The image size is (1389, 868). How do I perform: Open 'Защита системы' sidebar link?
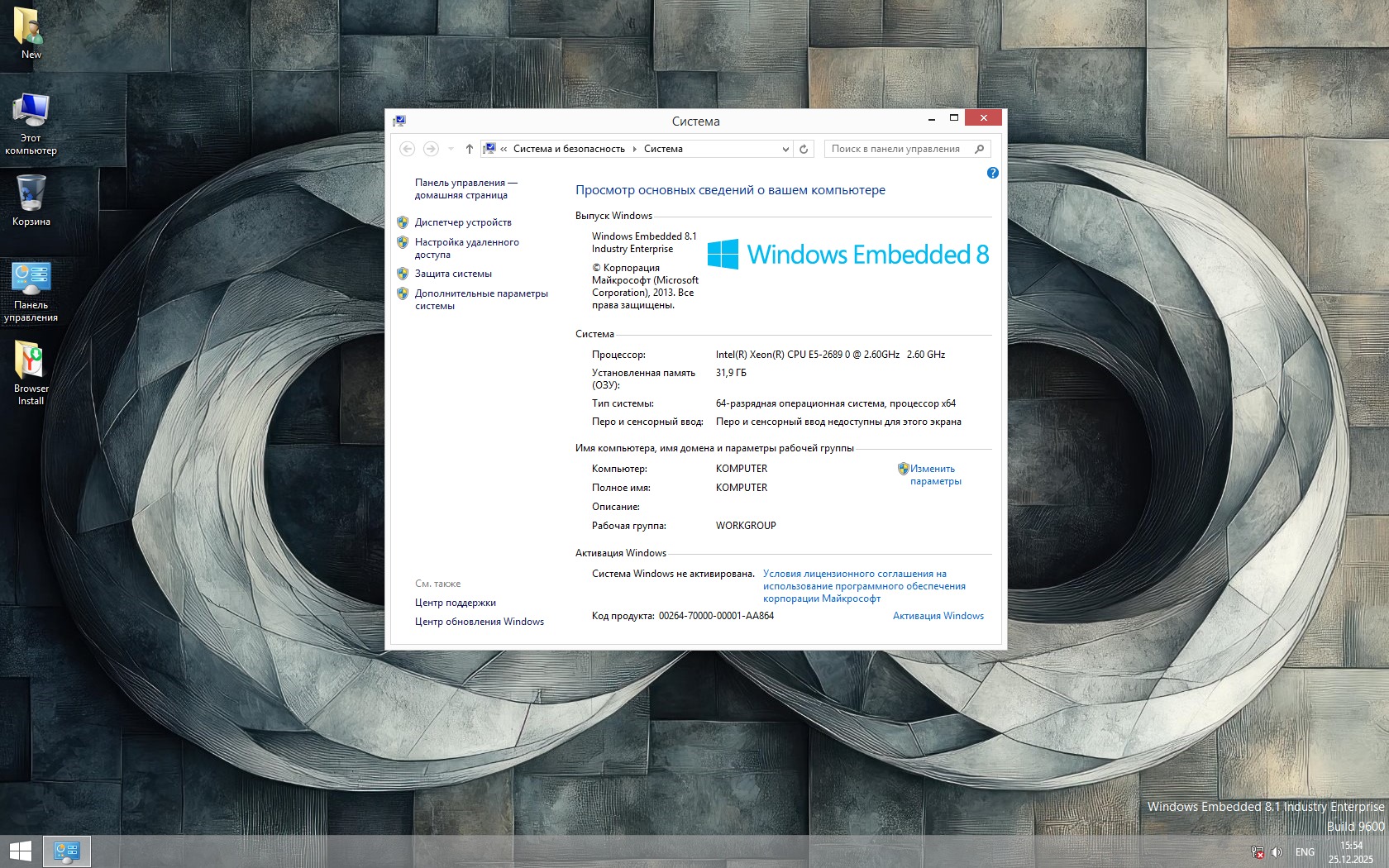click(x=453, y=274)
